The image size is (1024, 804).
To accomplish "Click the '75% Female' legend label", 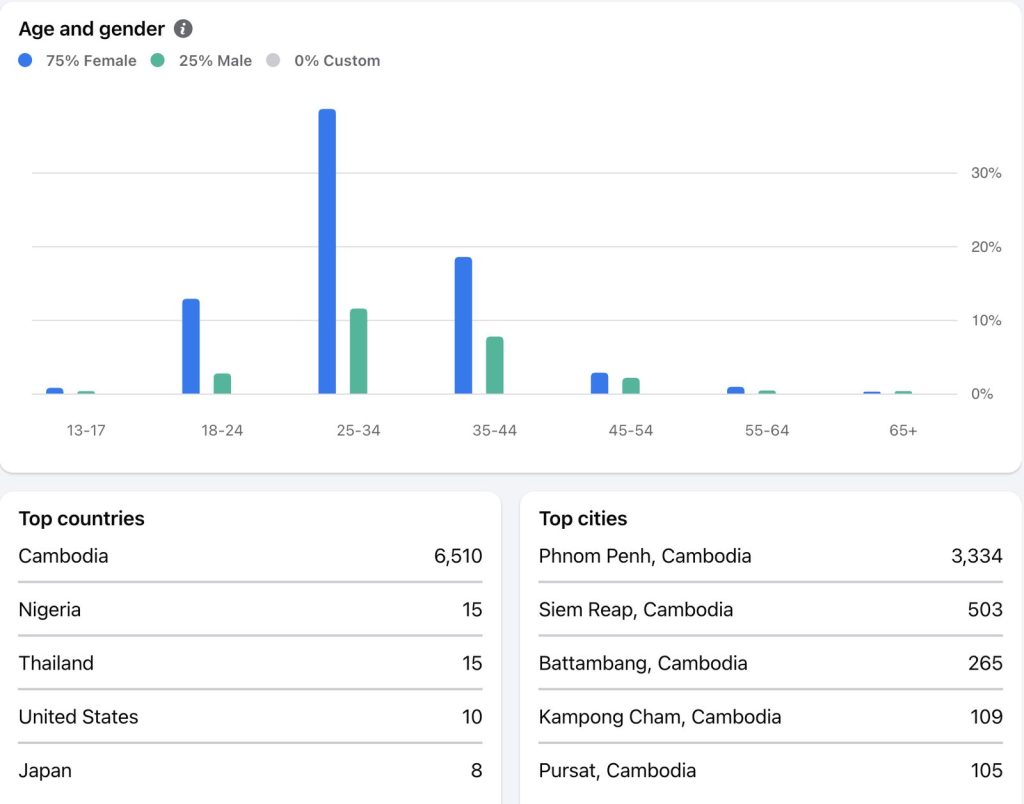I will coord(91,61).
